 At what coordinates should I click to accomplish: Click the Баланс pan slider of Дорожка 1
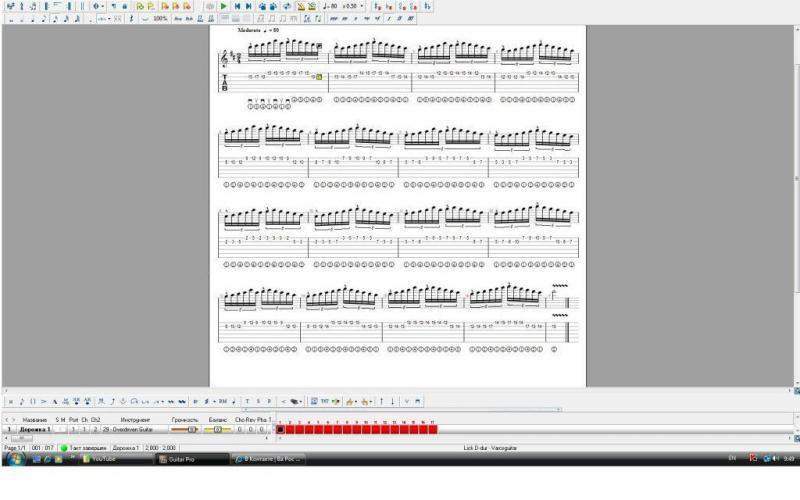pyautogui.click(x=218, y=430)
